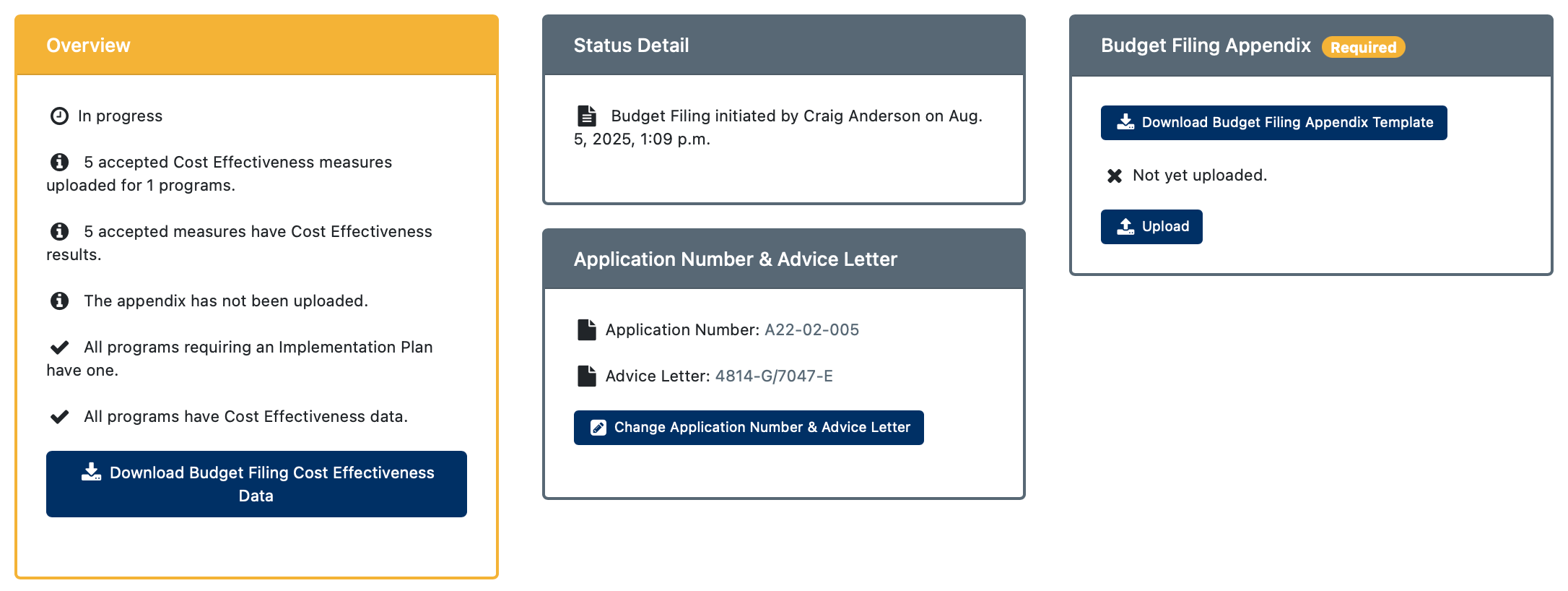Click the clock icon beside In progress
Viewport: 1568px width, 591px height.
point(59,116)
